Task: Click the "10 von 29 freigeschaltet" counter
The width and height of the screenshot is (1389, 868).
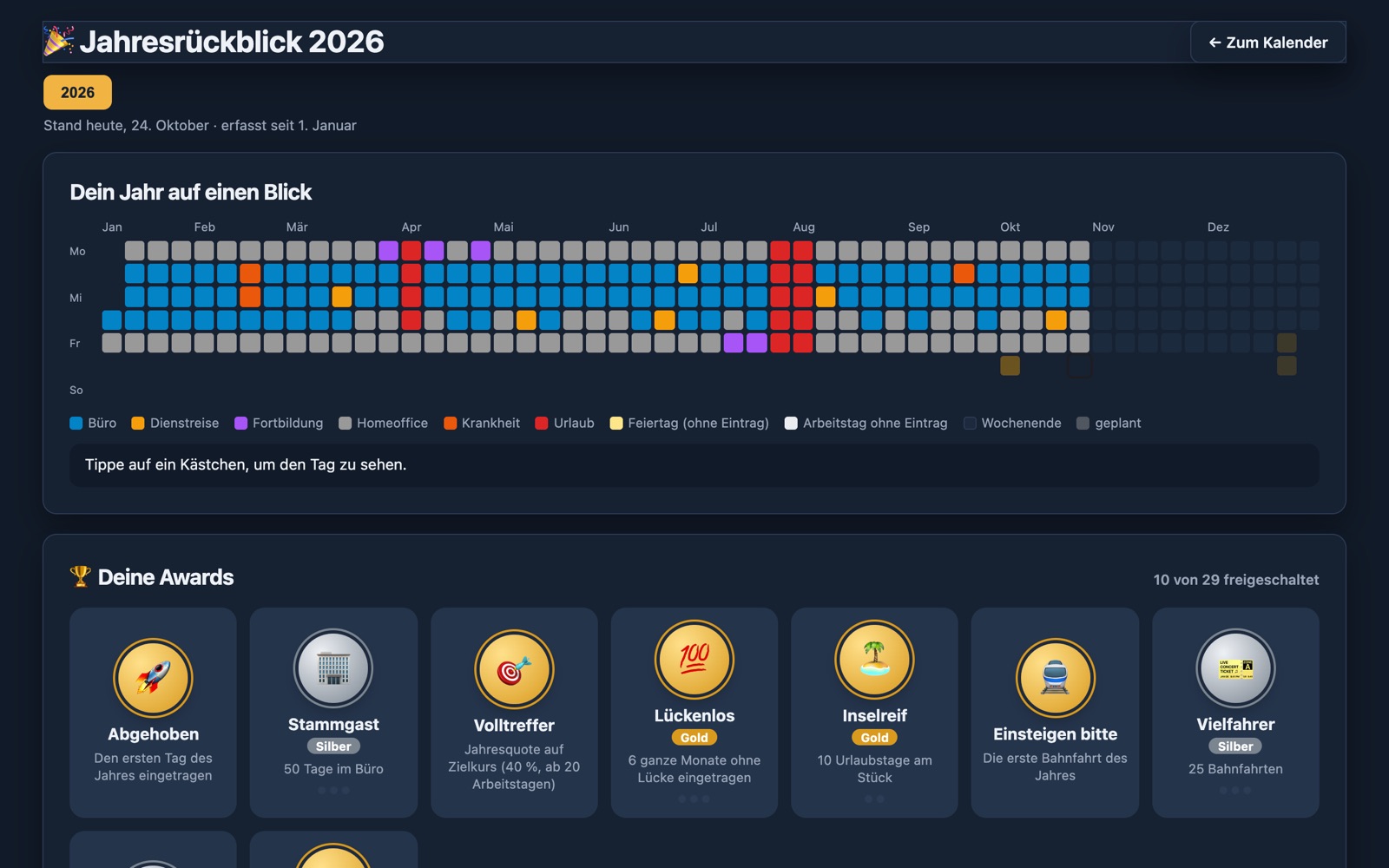Action: pos(1236,580)
